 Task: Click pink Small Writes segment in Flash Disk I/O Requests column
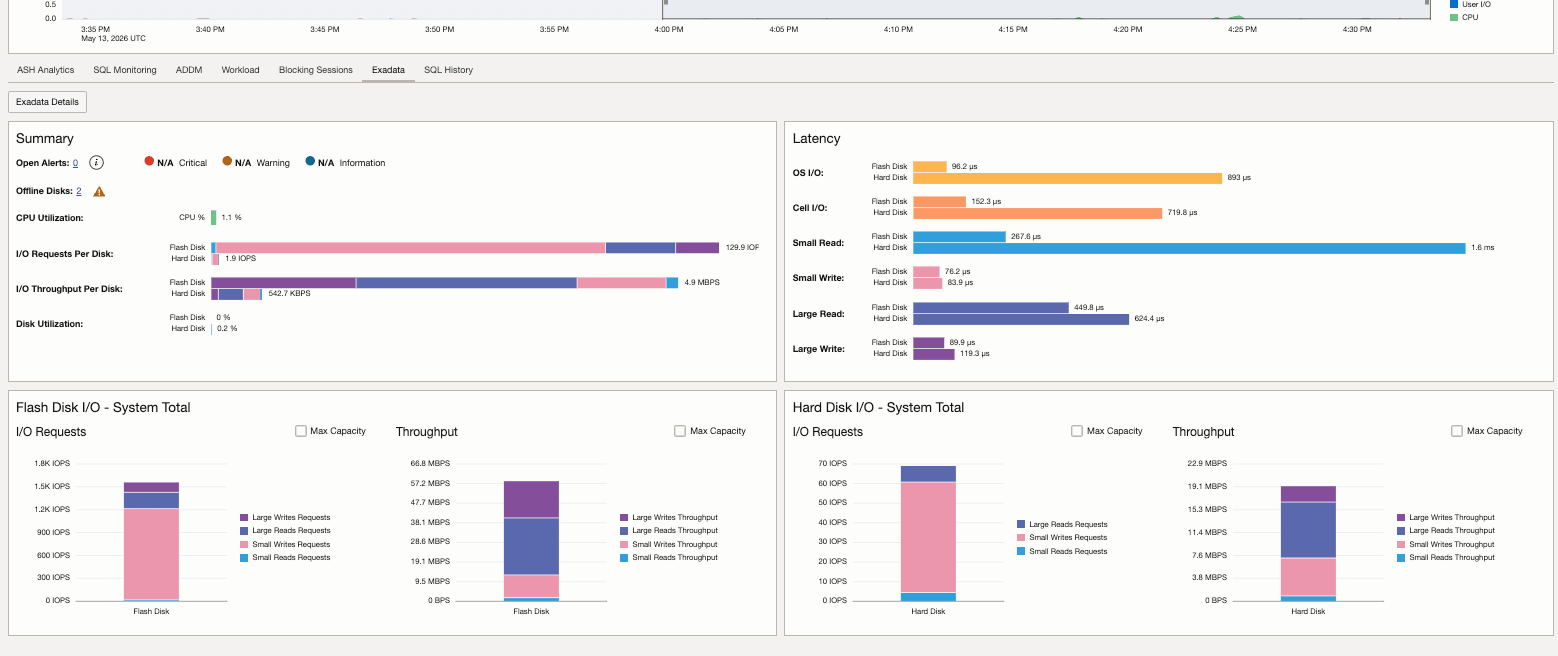[x=151, y=554]
